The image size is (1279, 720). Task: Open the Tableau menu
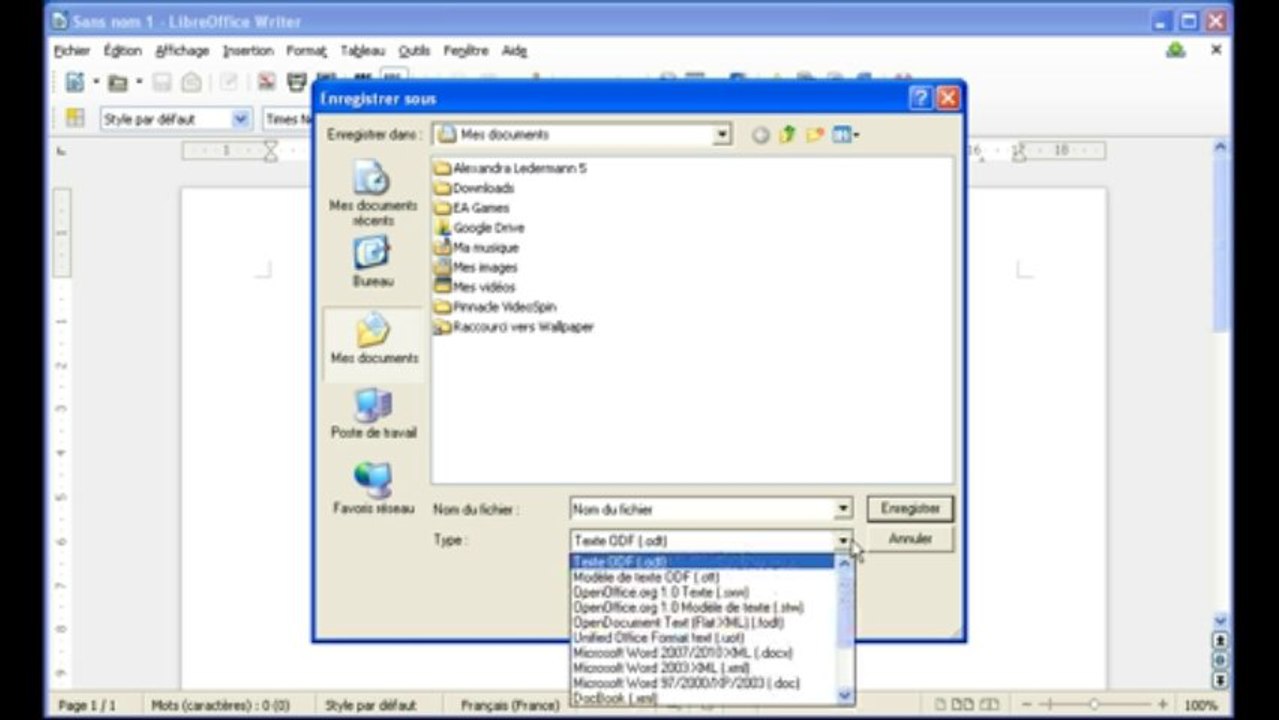coord(362,50)
